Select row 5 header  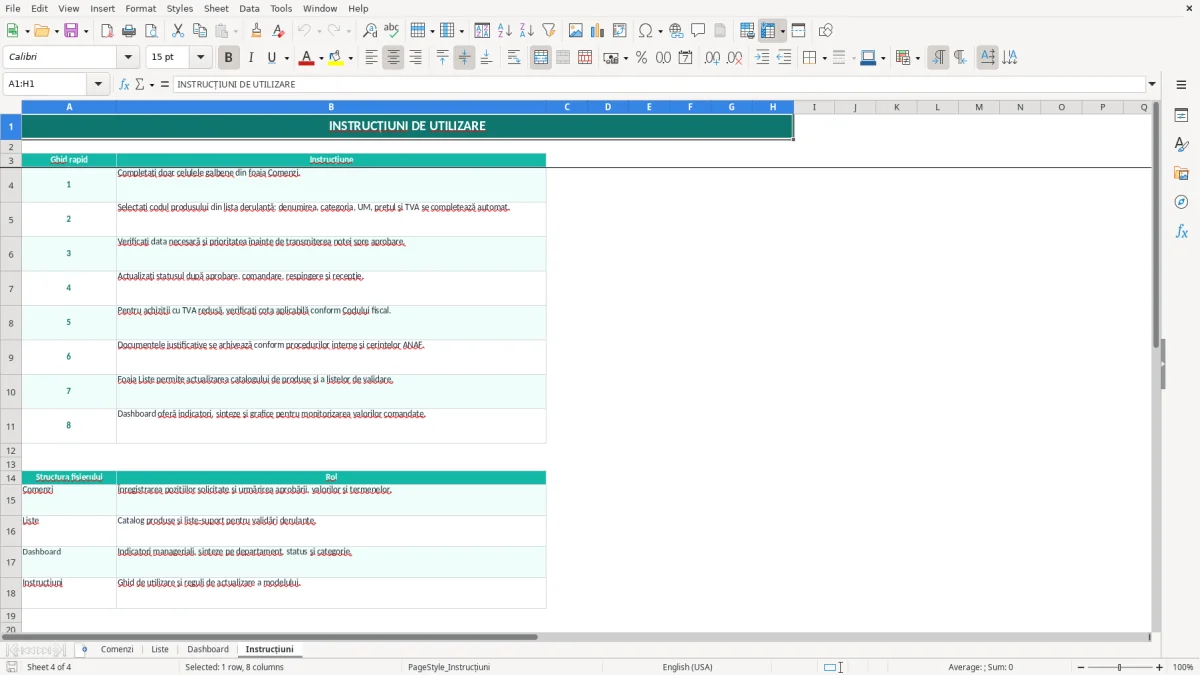click(11, 219)
